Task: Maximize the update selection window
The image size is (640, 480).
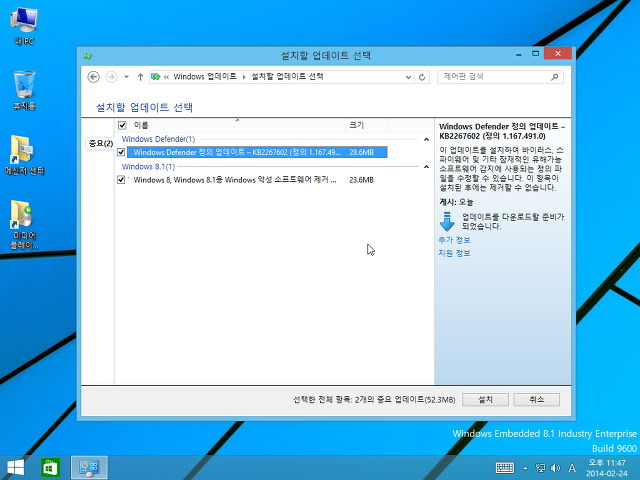Action: 535,54
